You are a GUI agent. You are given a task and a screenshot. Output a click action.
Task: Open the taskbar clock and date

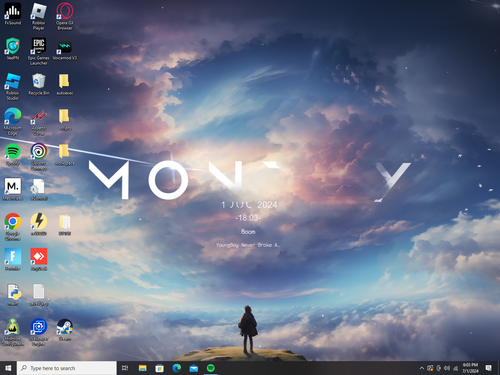coord(470,368)
